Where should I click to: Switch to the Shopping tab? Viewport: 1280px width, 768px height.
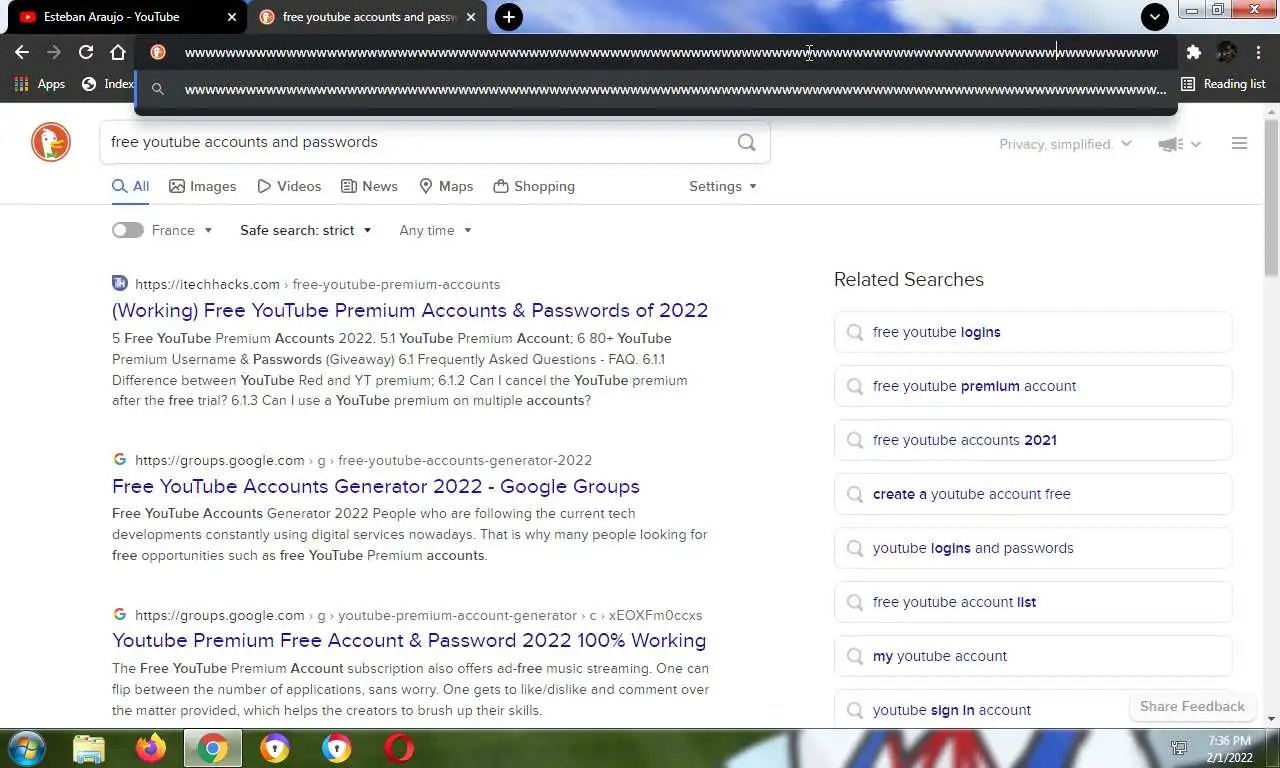[534, 186]
